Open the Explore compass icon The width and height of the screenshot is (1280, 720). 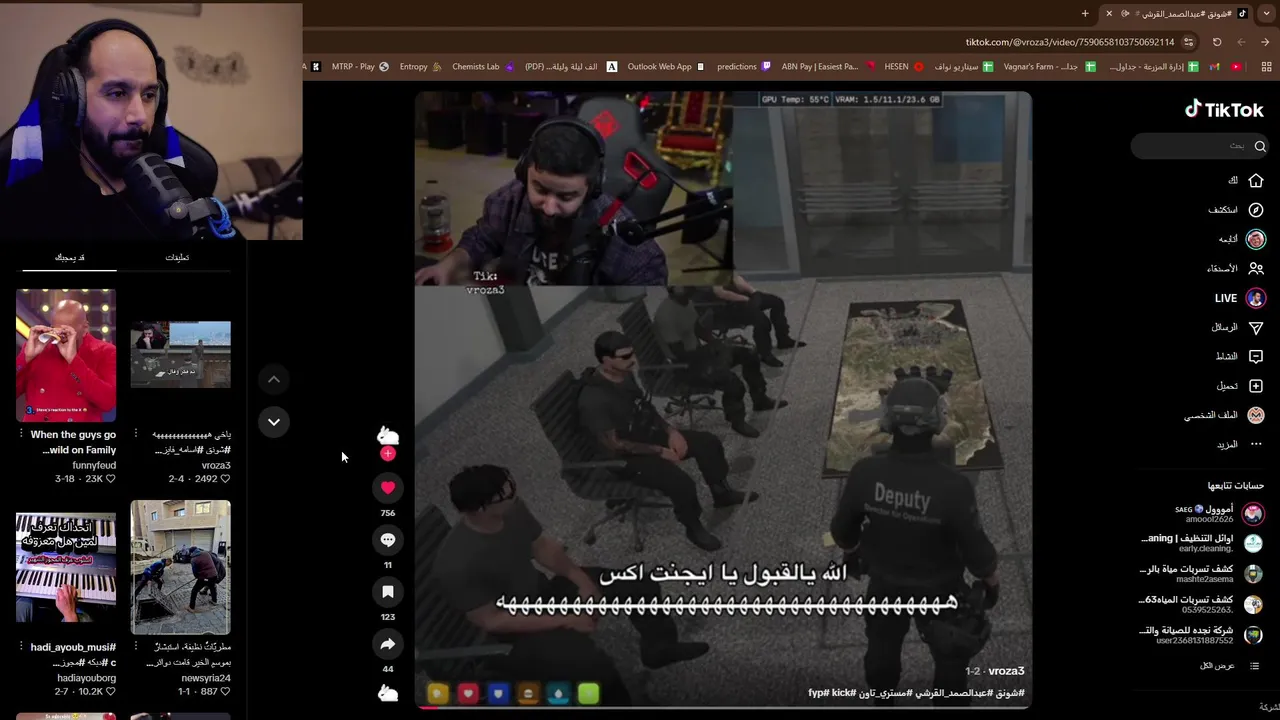(1256, 210)
